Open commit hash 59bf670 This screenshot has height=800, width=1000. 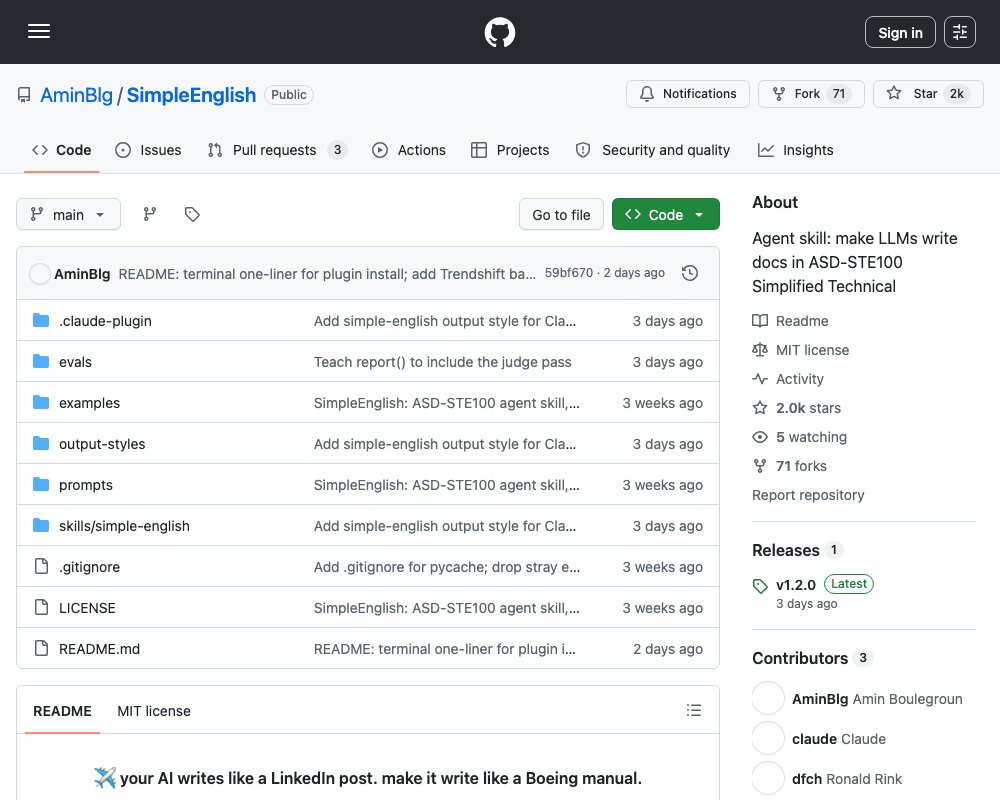click(569, 273)
